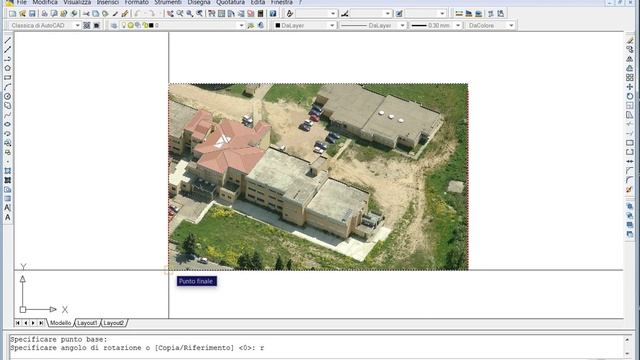Select the Spline draw tool

coord(7,115)
